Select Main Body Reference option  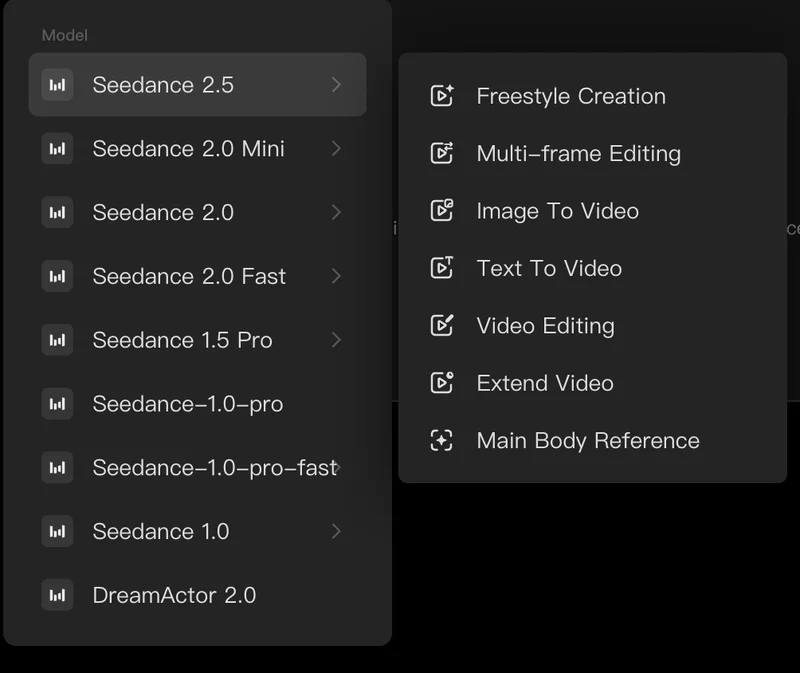click(x=592, y=440)
